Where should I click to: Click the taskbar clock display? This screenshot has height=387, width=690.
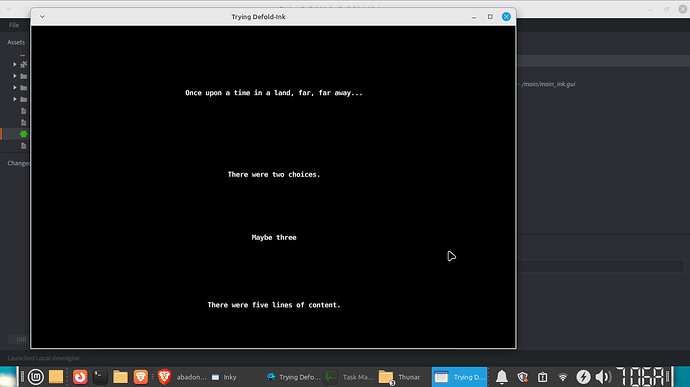pos(641,377)
